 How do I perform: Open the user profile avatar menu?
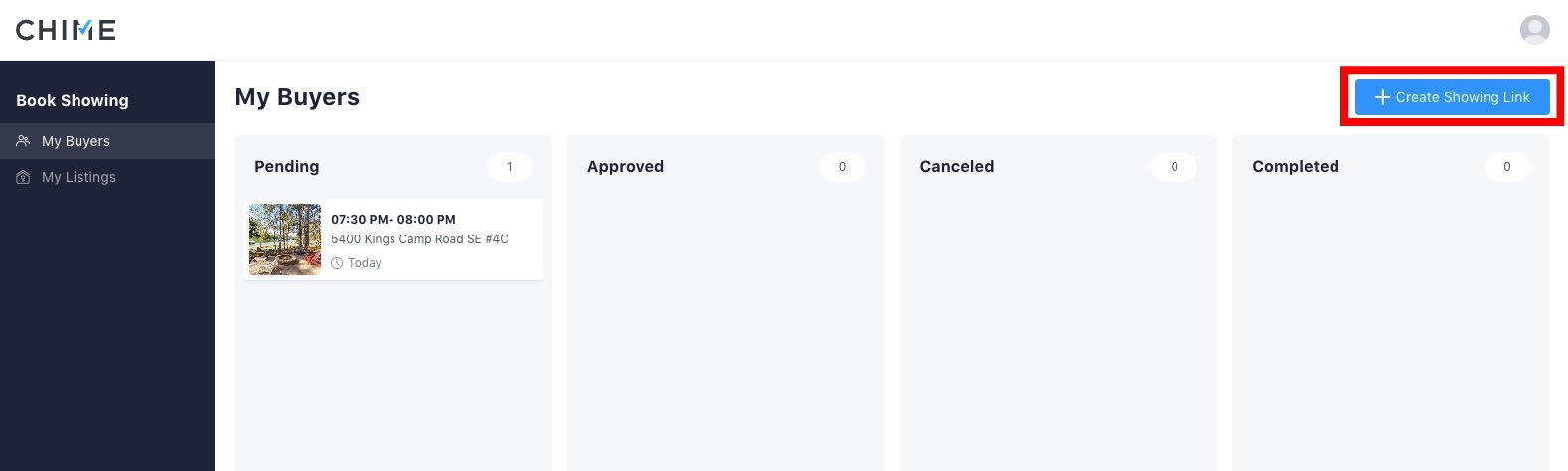pos(1534,30)
